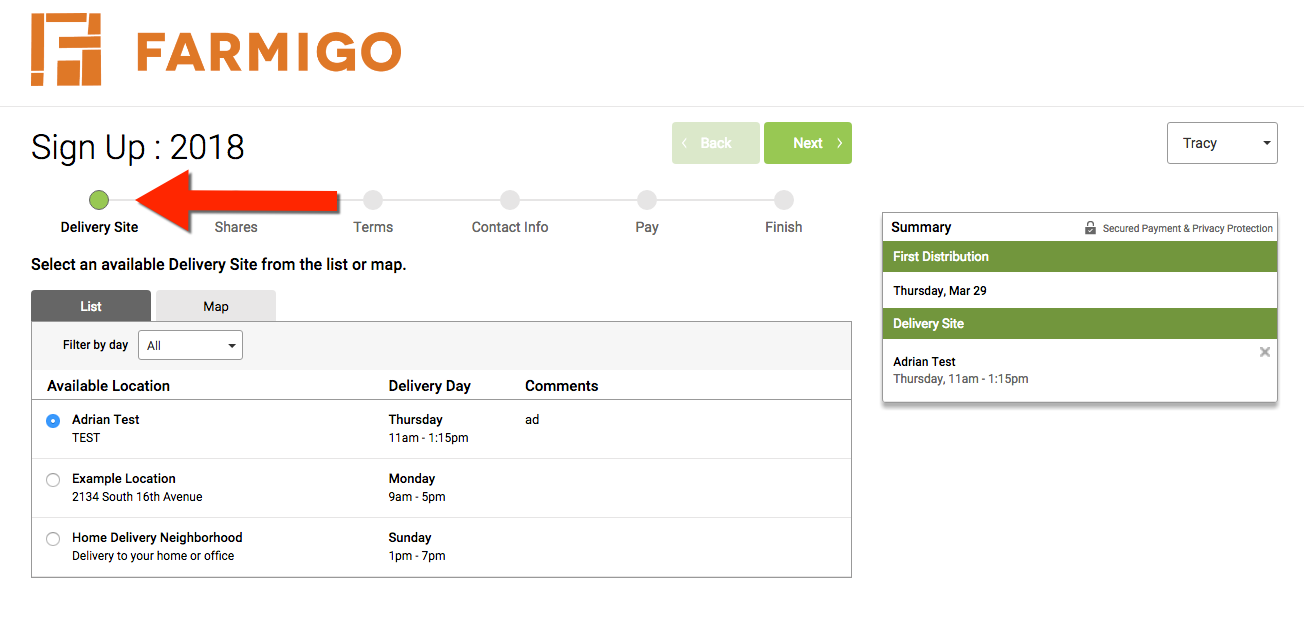
Task: Click the Monday 9am - 5pm delivery day
Action: [x=417, y=487]
